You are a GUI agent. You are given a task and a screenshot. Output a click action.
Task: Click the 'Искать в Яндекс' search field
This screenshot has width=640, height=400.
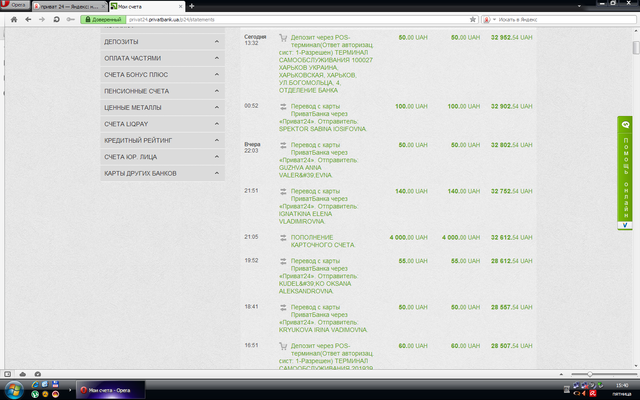565,19
